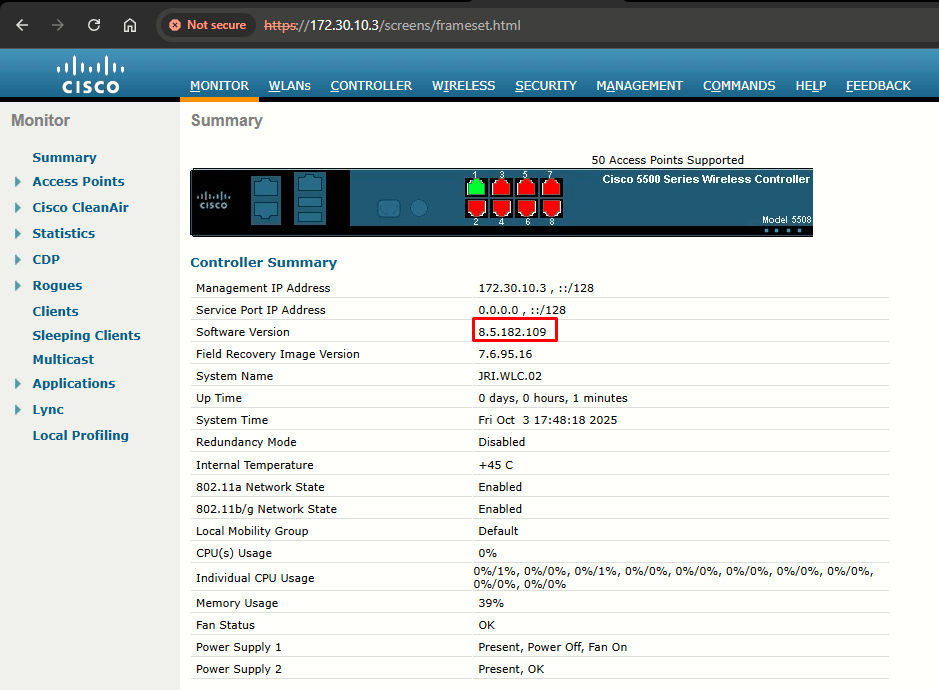Click the Not secure warning badge

pos(208,25)
